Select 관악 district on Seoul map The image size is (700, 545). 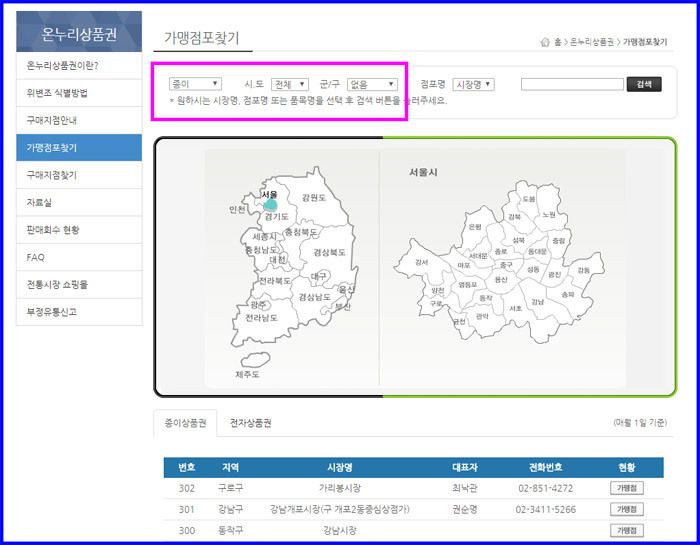coord(482,316)
